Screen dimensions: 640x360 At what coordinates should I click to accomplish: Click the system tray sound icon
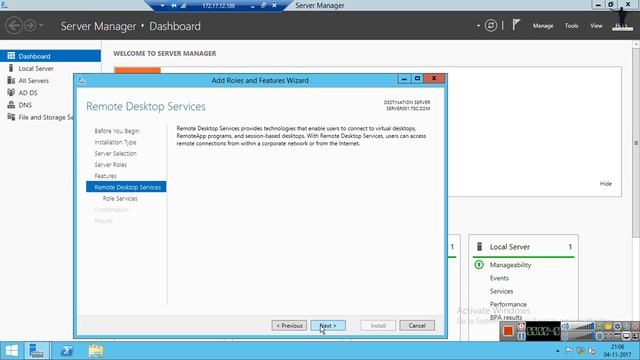click(x=592, y=351)
